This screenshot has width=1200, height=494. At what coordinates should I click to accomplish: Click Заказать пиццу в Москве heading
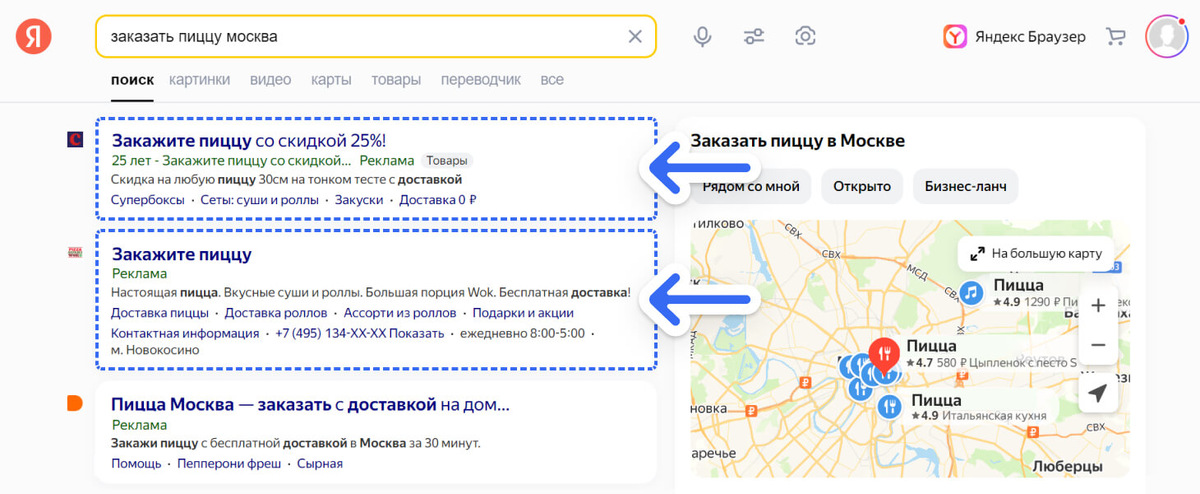coord(798,141)
